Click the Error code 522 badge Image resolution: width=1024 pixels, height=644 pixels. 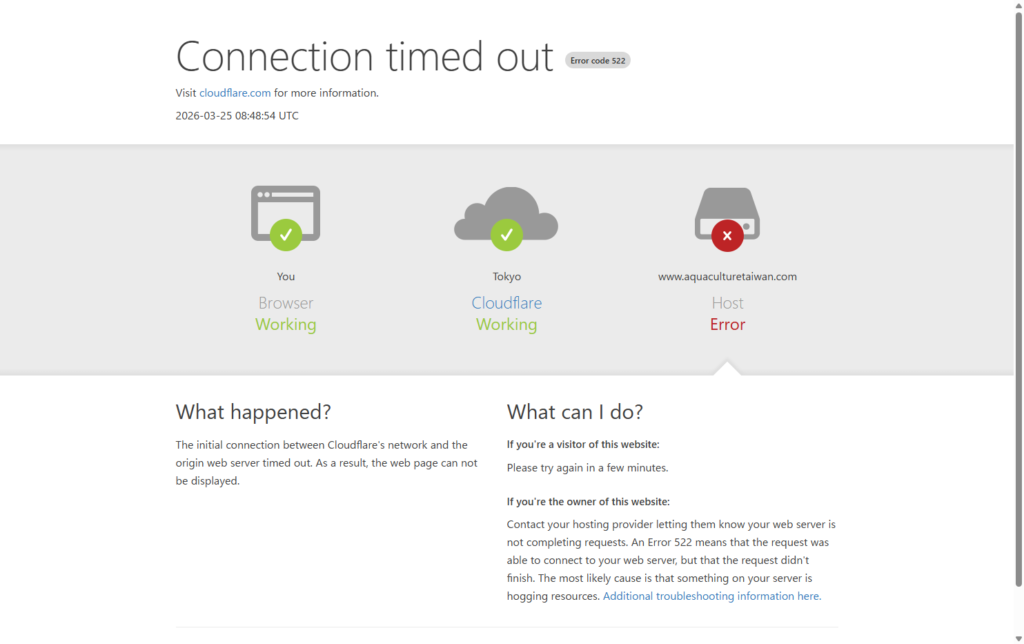tap(598, 60)
